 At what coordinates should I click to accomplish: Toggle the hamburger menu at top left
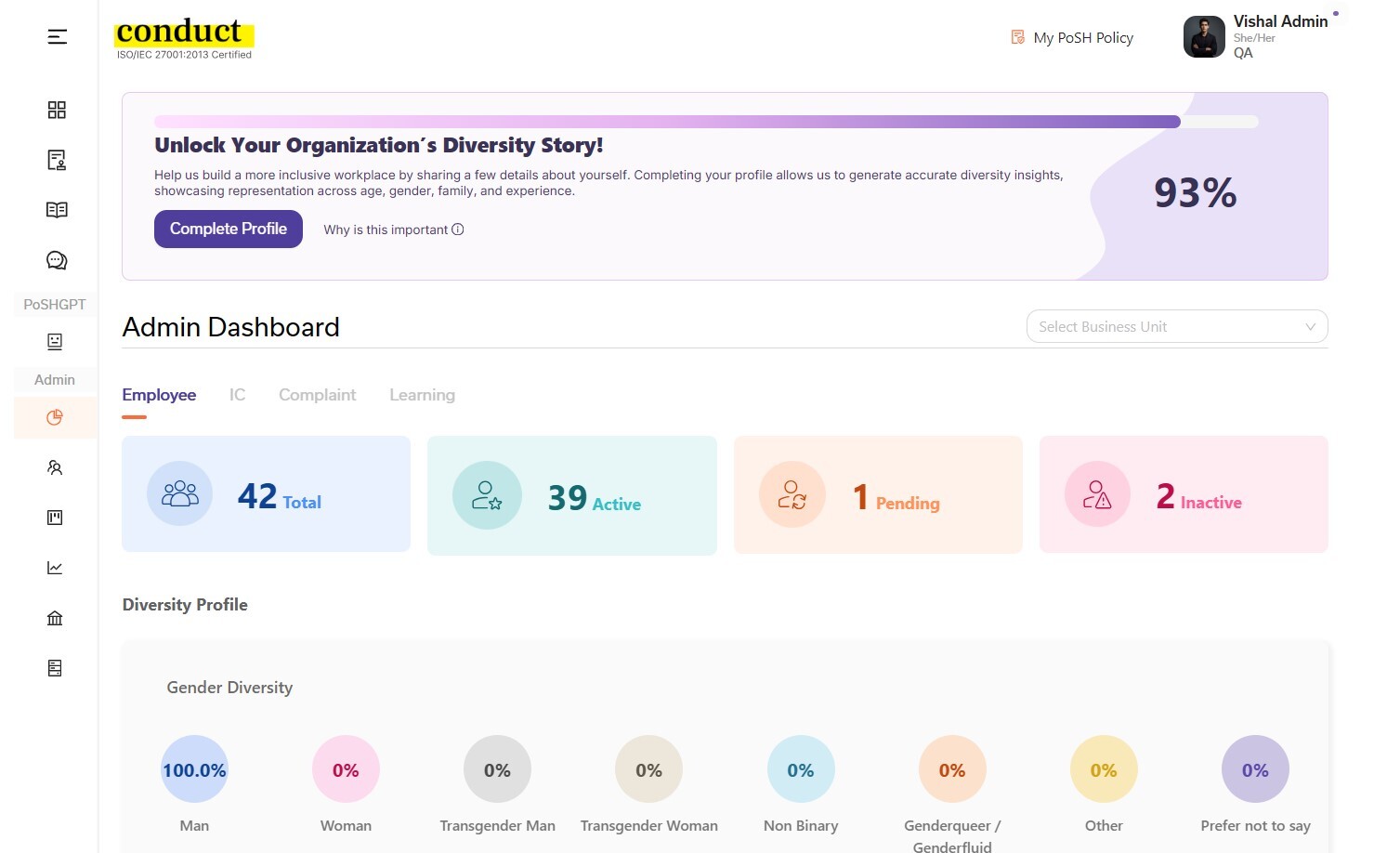click(x=56, y=36)
